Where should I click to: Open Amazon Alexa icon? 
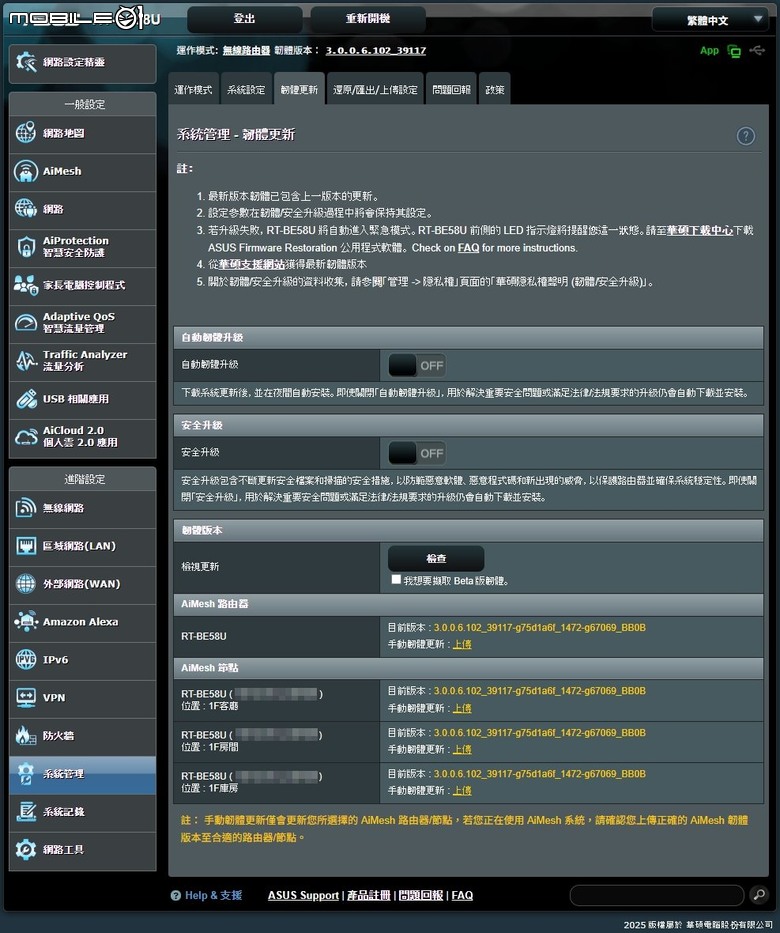(26, 622)
